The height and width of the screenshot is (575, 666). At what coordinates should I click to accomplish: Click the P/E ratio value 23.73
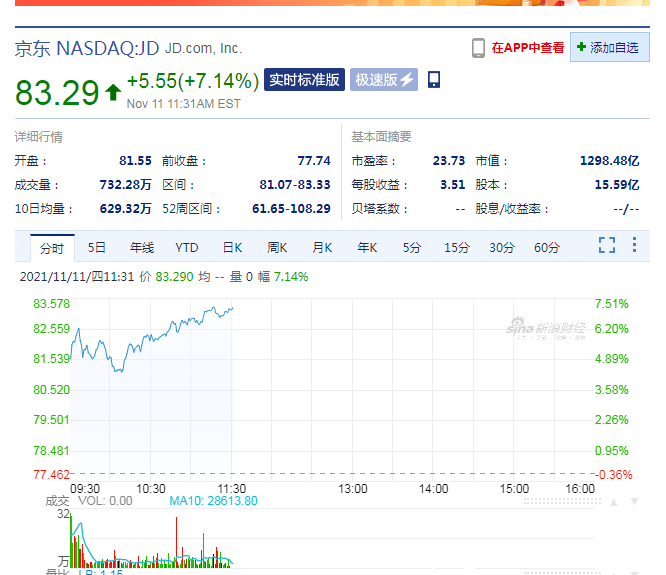click(449, 161)
